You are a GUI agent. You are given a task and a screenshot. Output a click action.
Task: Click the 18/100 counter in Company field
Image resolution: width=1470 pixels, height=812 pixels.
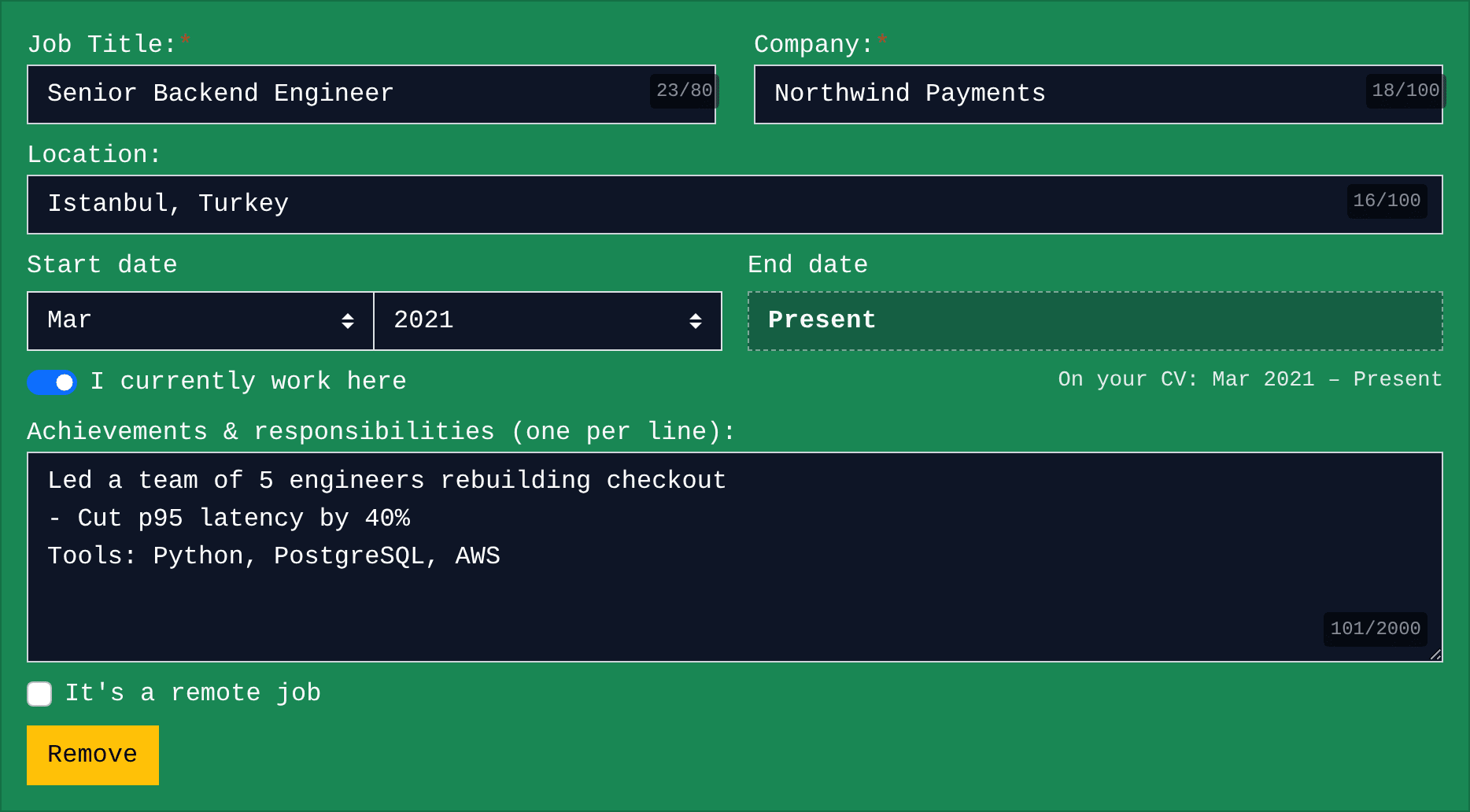click(x=1405, y=91)
